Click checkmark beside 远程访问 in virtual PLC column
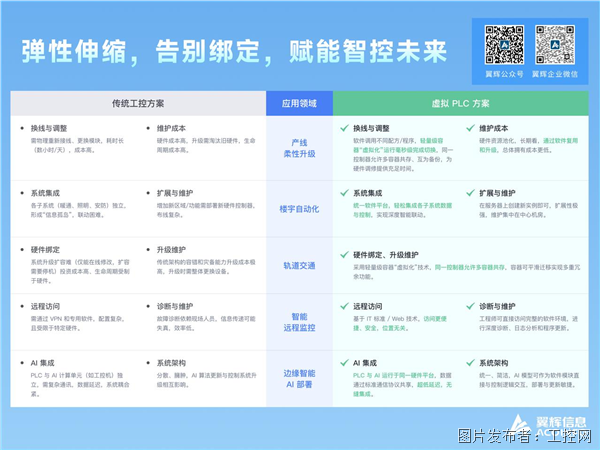 [343, 306]
